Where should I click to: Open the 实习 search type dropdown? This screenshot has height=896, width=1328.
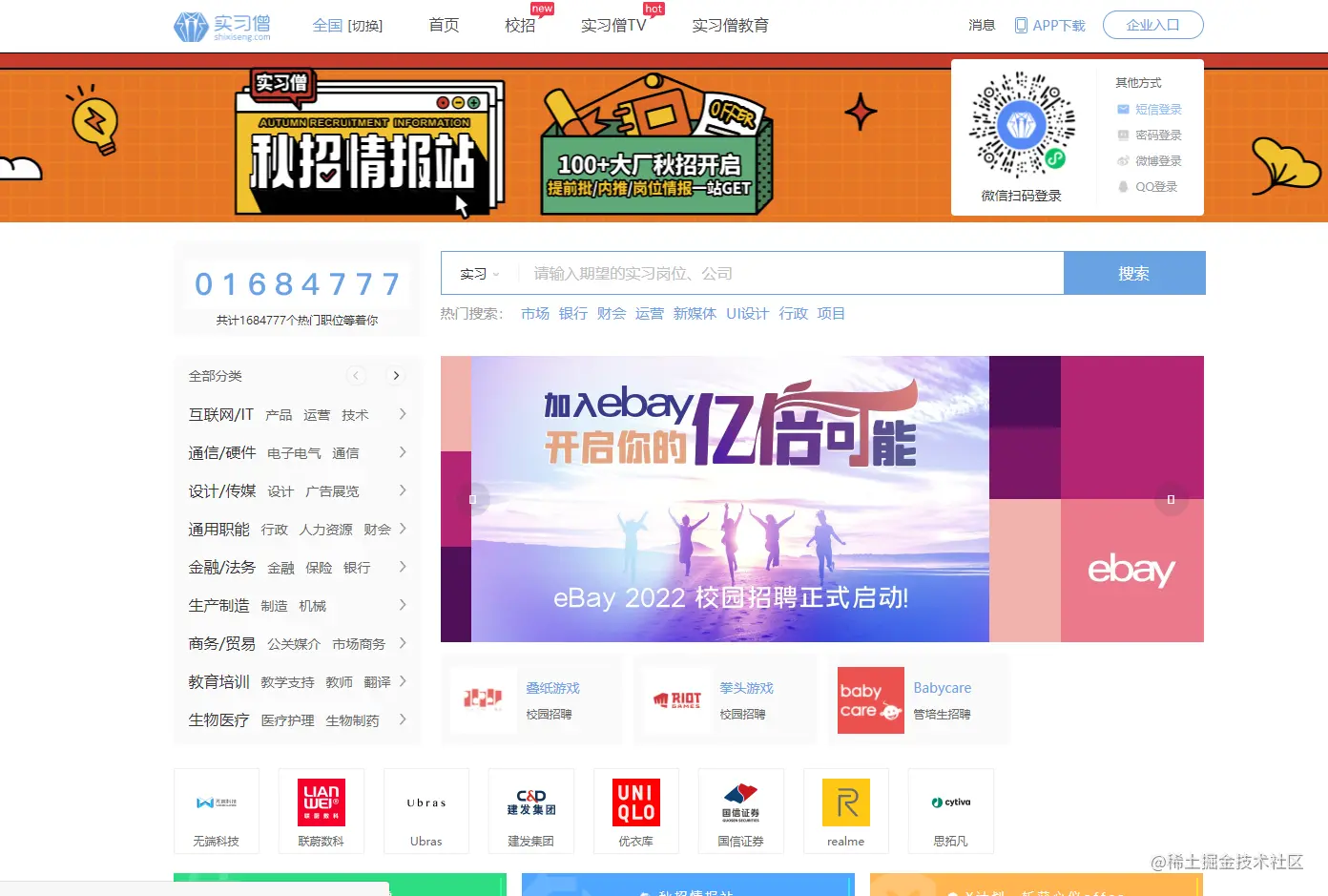pyautogui.click(x=479, y=274)
